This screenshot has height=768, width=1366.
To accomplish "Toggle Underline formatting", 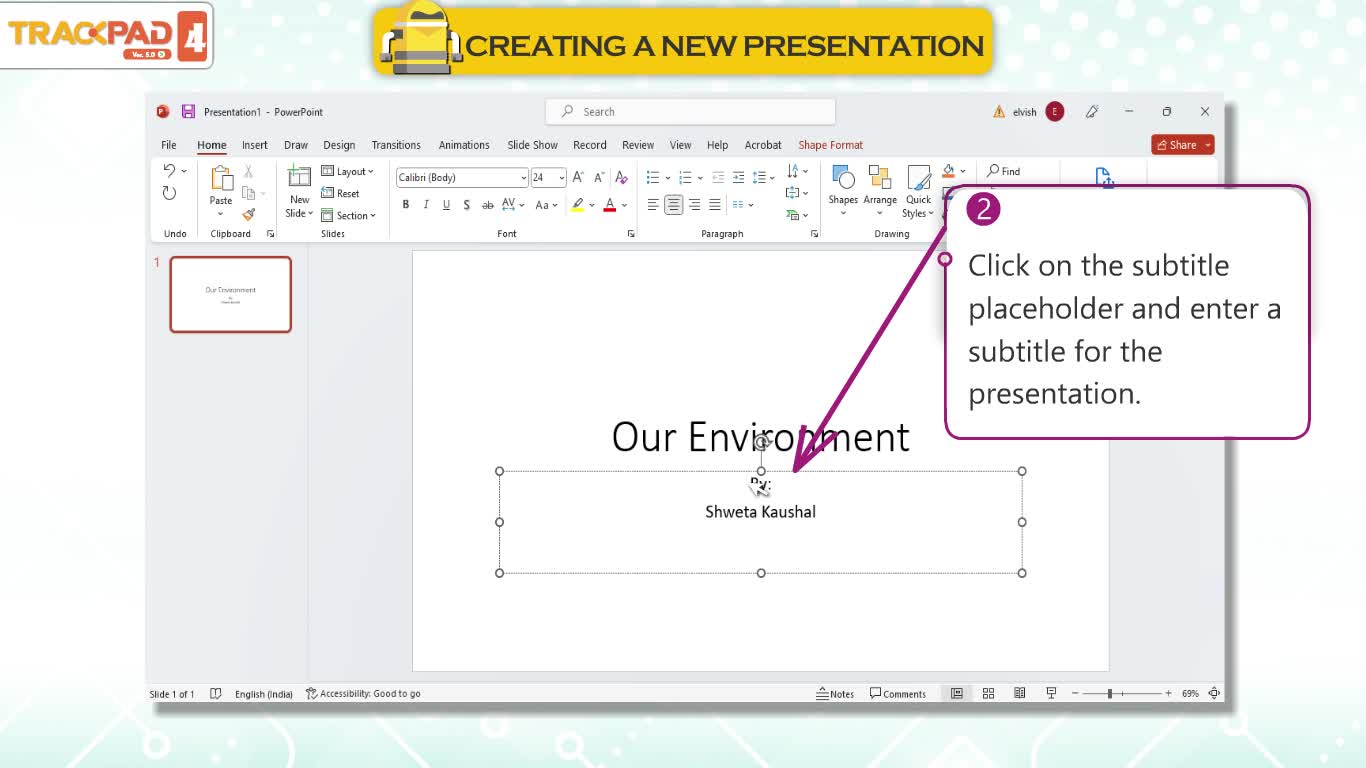I will pos(446,205).
